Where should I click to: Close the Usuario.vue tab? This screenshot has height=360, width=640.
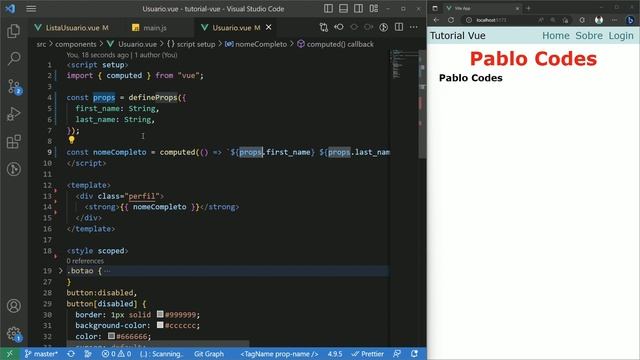(x=269, y=27)
